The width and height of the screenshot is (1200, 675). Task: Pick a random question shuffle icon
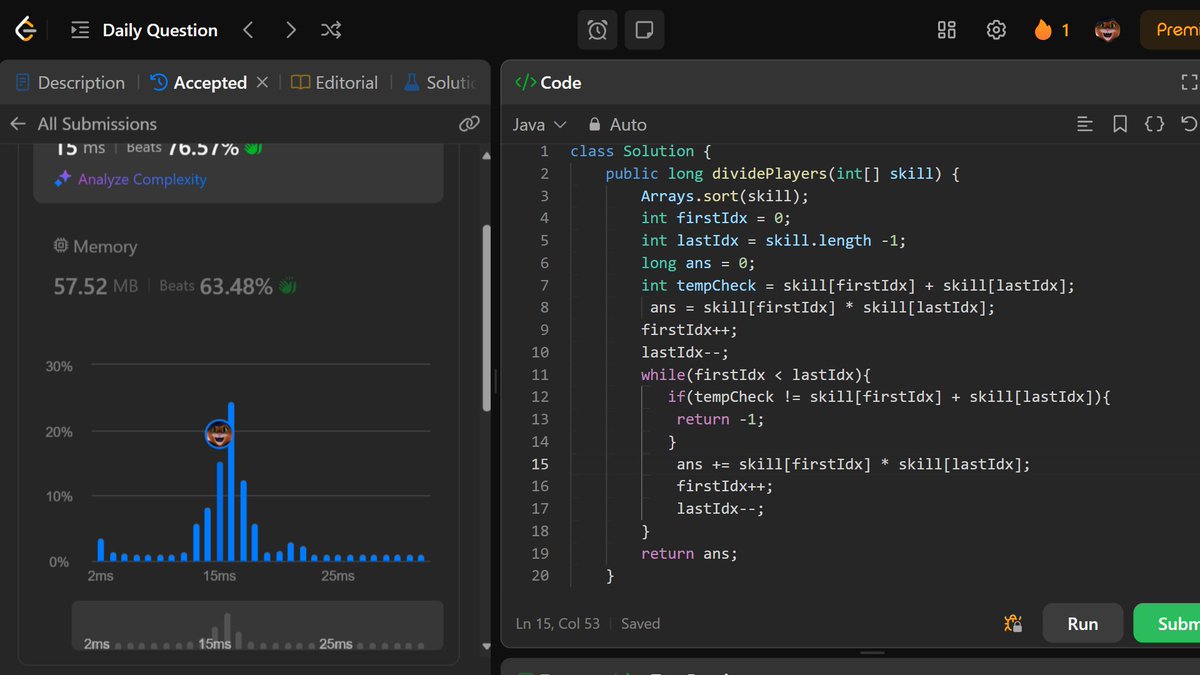(331, 30)
